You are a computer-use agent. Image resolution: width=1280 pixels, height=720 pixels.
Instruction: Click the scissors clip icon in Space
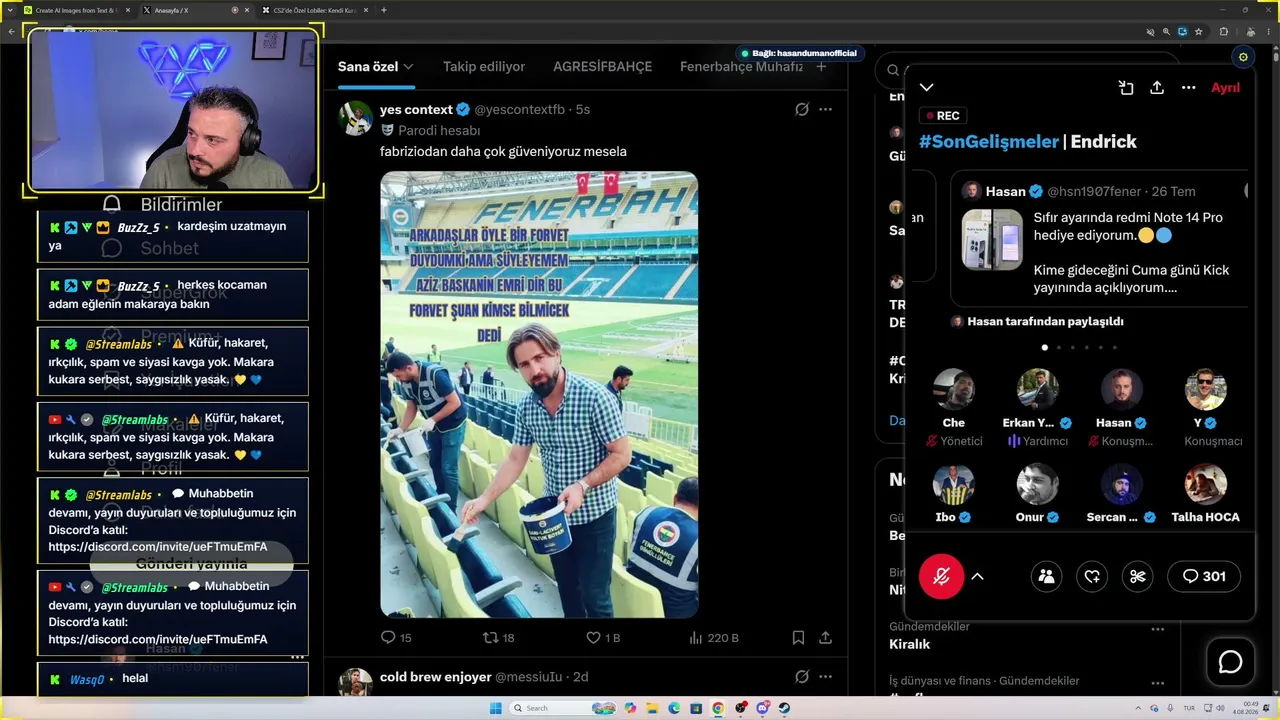tap(1137, 576)
